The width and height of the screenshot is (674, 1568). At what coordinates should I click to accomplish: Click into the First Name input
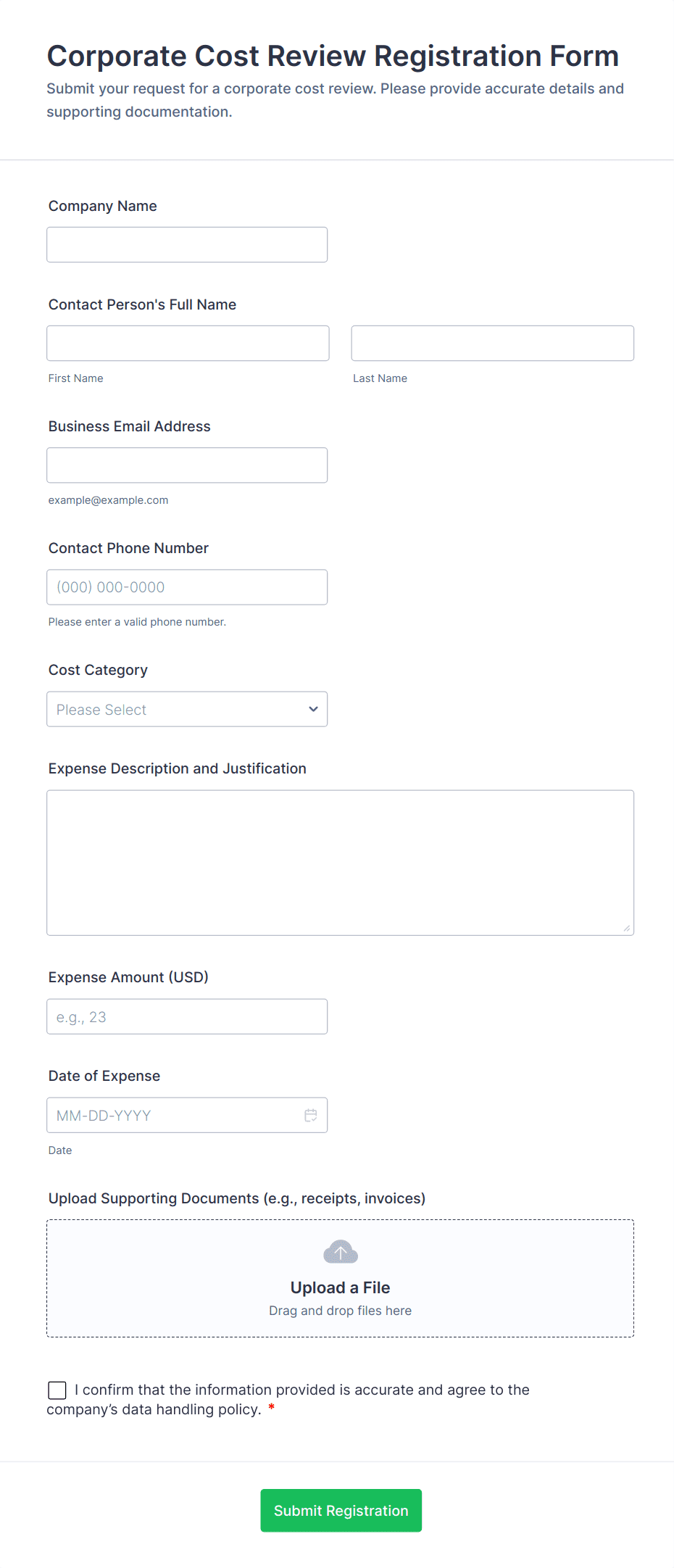pyautogui.click(x=188, y=344)
